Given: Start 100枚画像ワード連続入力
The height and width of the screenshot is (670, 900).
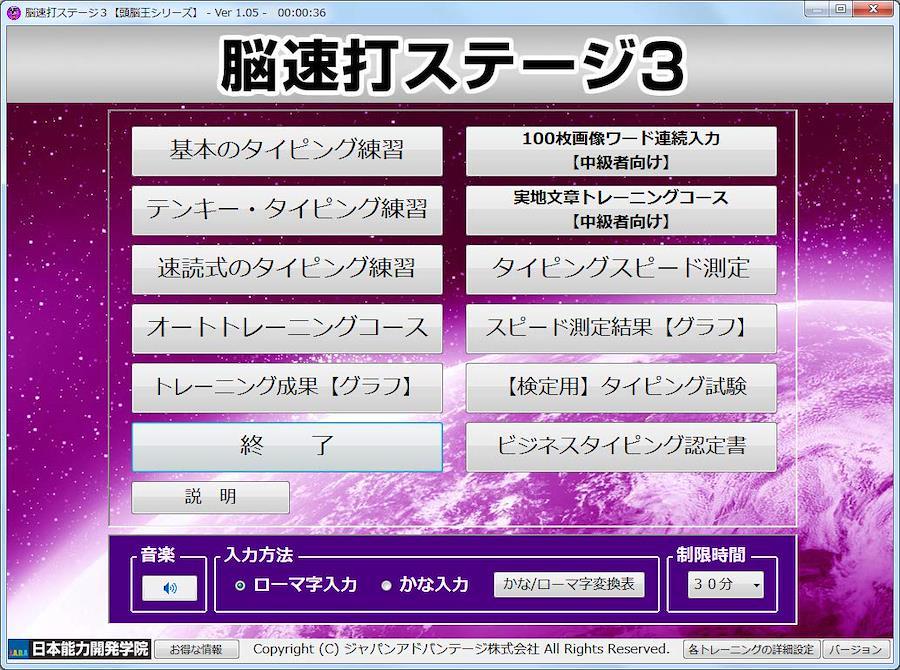Looking at the screenshot, I should pyautogui.click(x=621, y=151).
